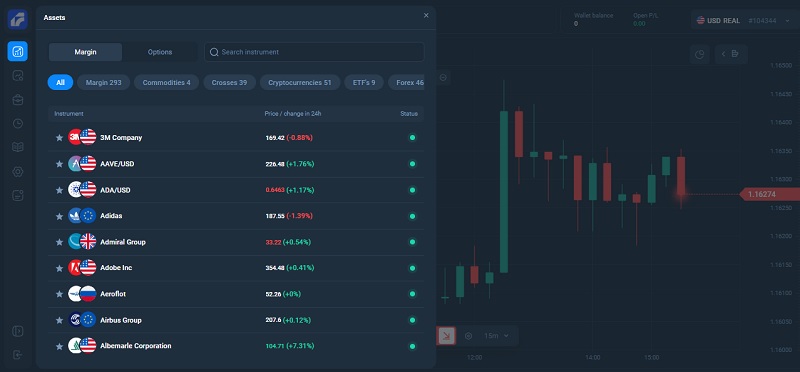The image size is (800, 372).
Task: Open the briefcase portfolio sidebar icon
Action: click(18, 100)
